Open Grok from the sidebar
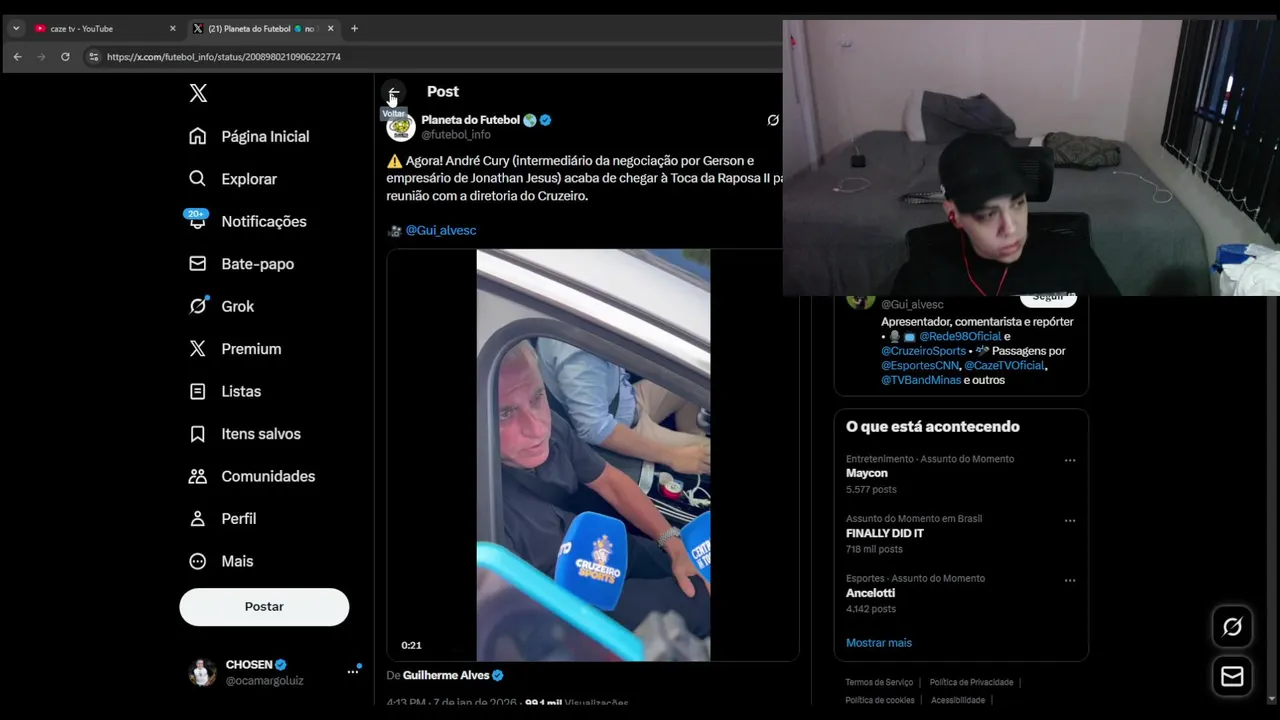This screenshot has height=720, width=1280. [x=221, y=306]
